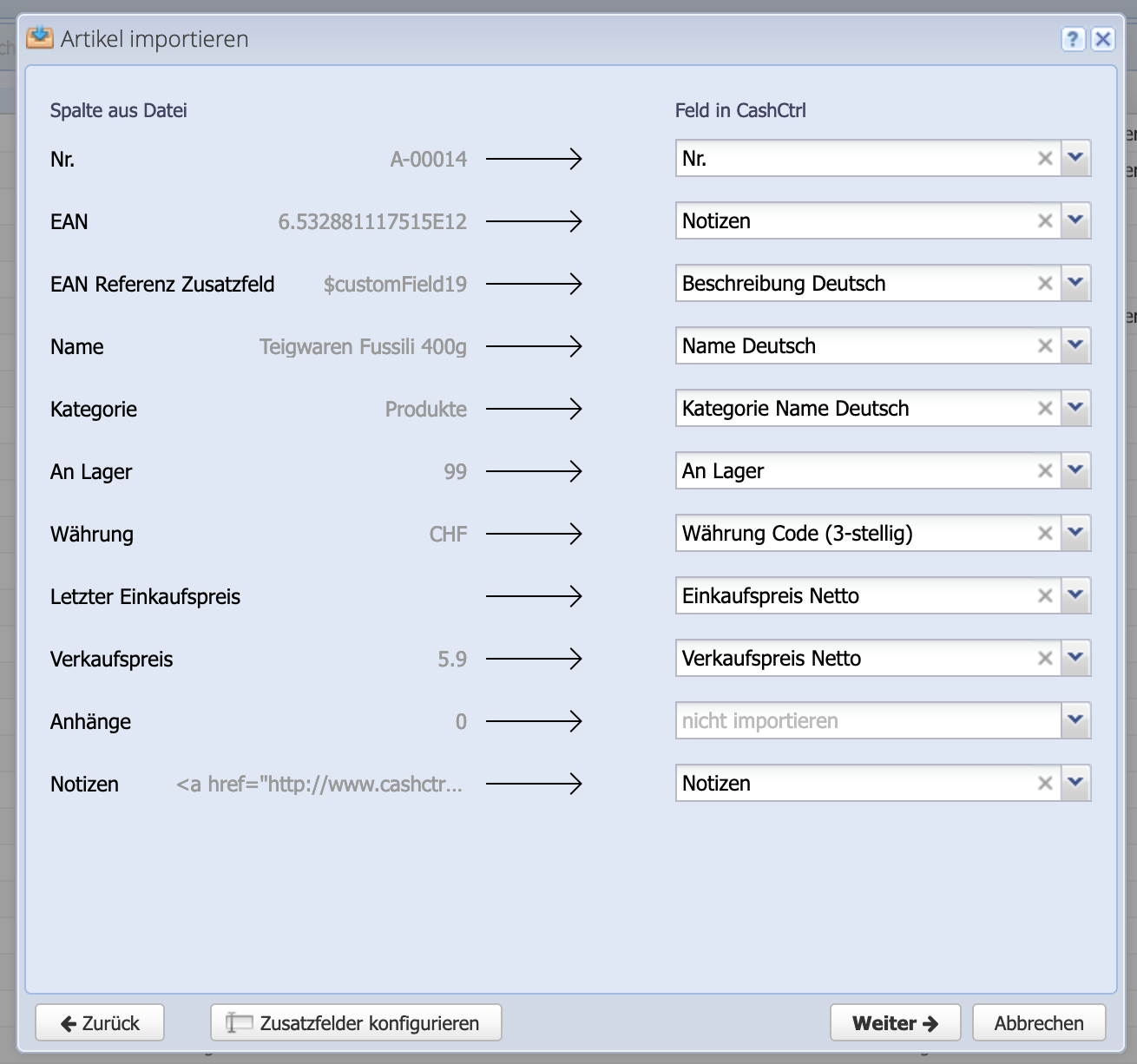Clear the mapping for the Nr. field
Image resolution: width=1137 pixels, height=1064 pixels.
click(1046, 158)
